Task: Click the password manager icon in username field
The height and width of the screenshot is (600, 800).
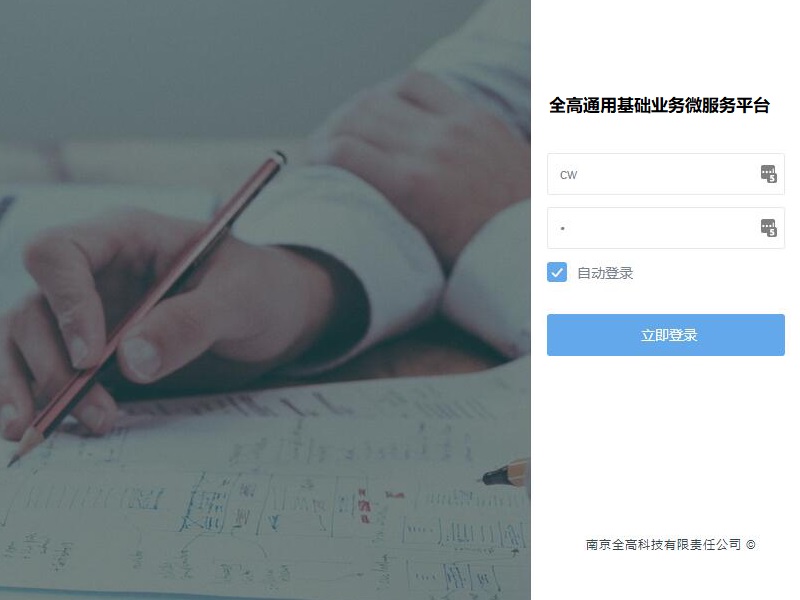Action: pyautogui.click(x=768, y=174)
